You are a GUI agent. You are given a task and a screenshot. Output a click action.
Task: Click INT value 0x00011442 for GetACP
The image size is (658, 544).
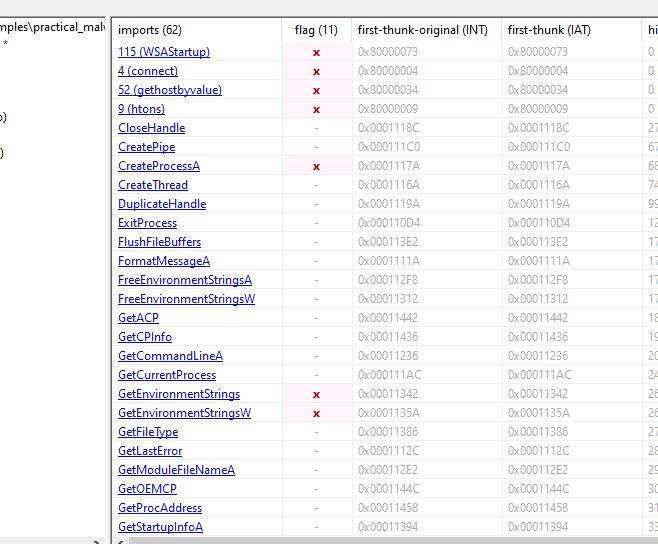point(388,318)
